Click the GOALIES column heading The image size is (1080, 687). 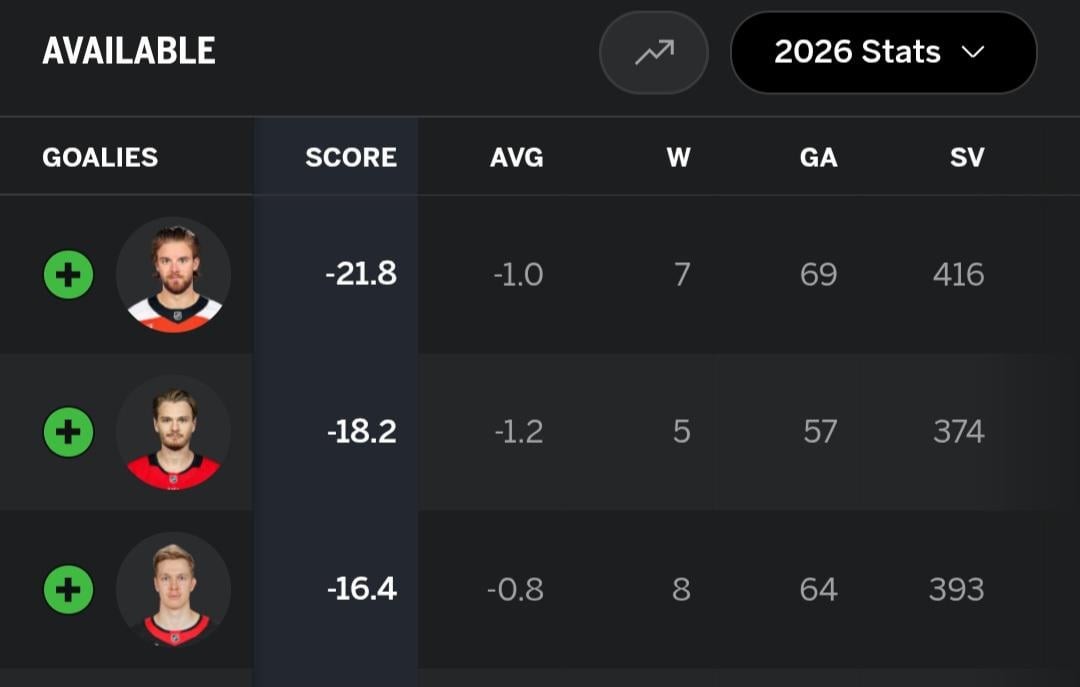click(x=100, y=157)
